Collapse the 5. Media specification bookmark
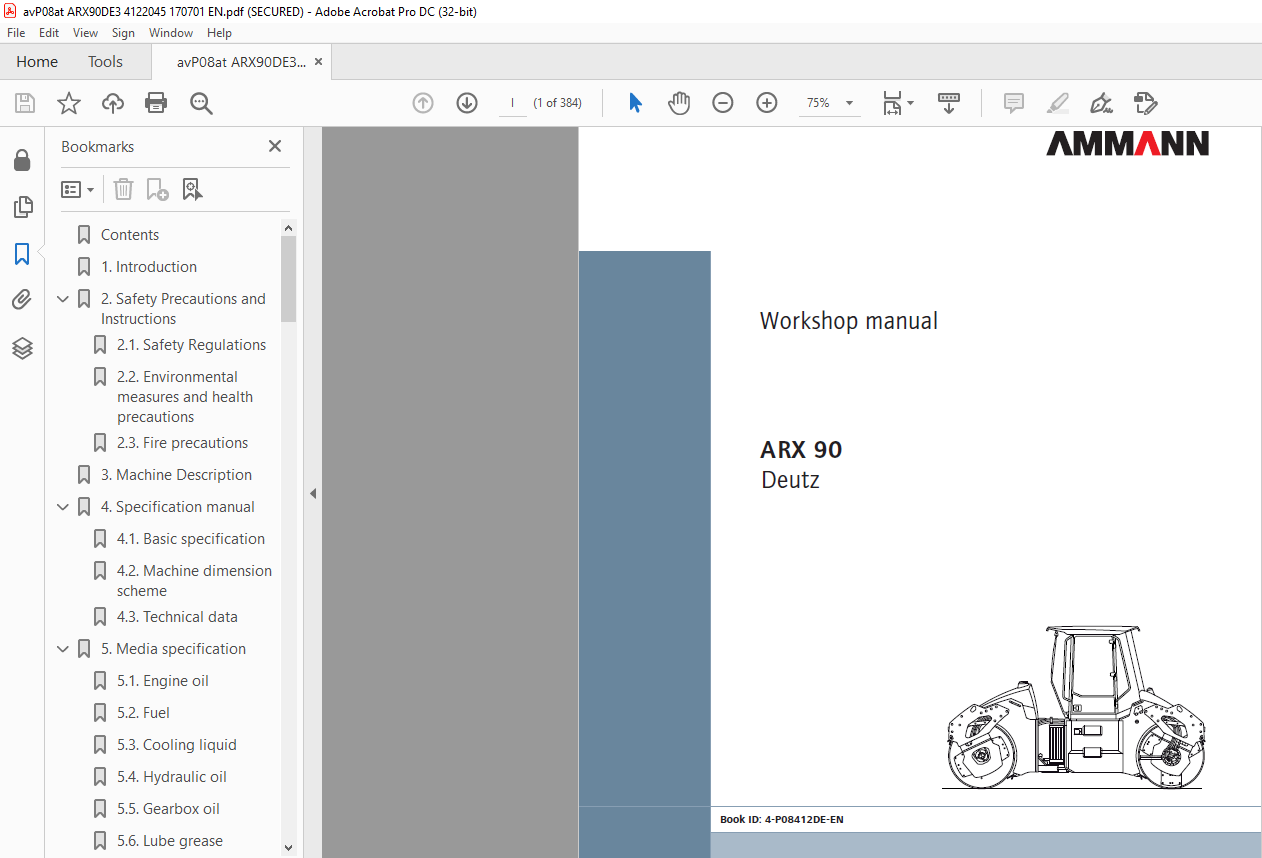The height and width of the screenshot is (858, 1262). coord(63,649)
